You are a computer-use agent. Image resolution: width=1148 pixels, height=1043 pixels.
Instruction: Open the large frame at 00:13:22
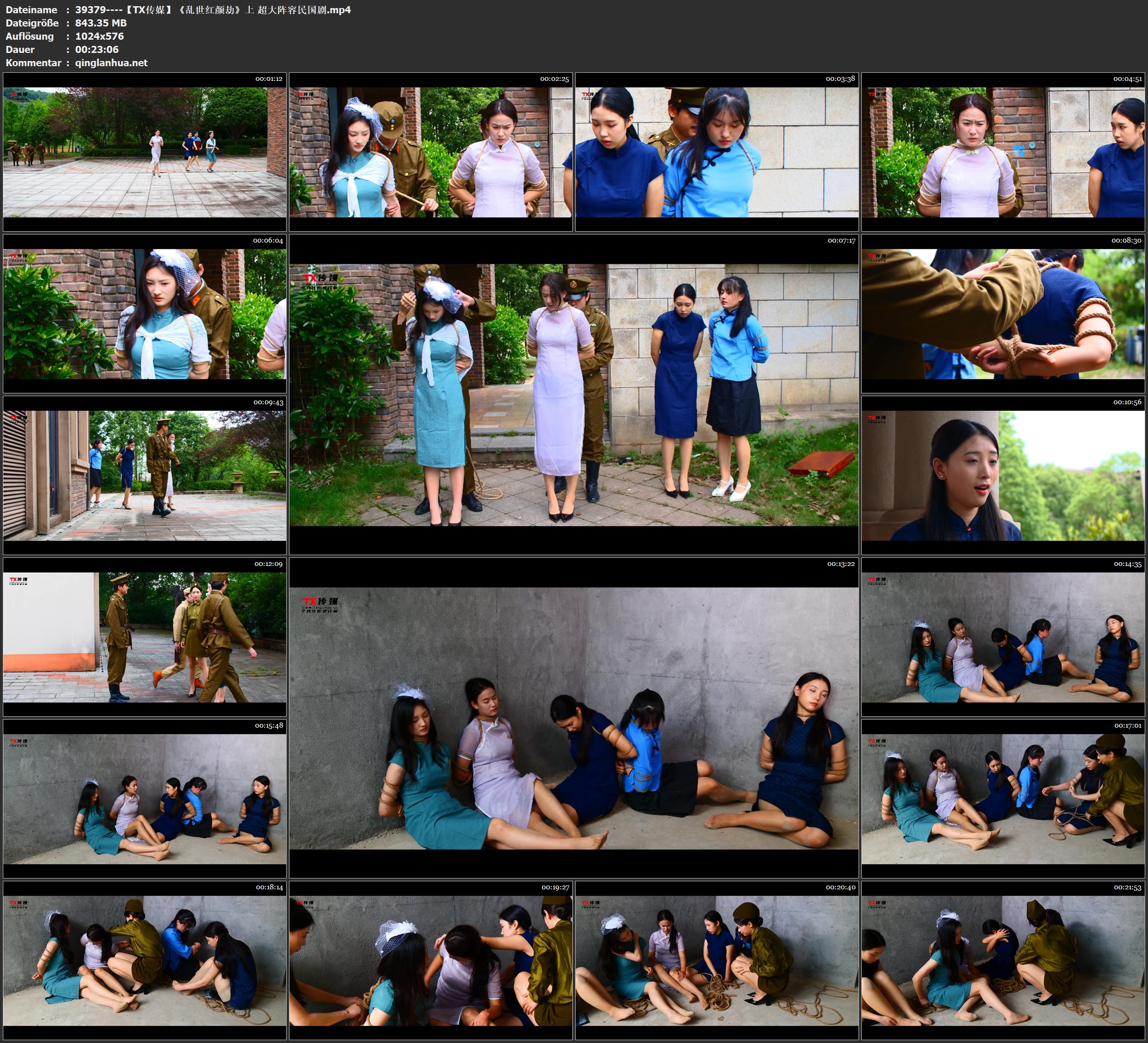tap(573, 718)
